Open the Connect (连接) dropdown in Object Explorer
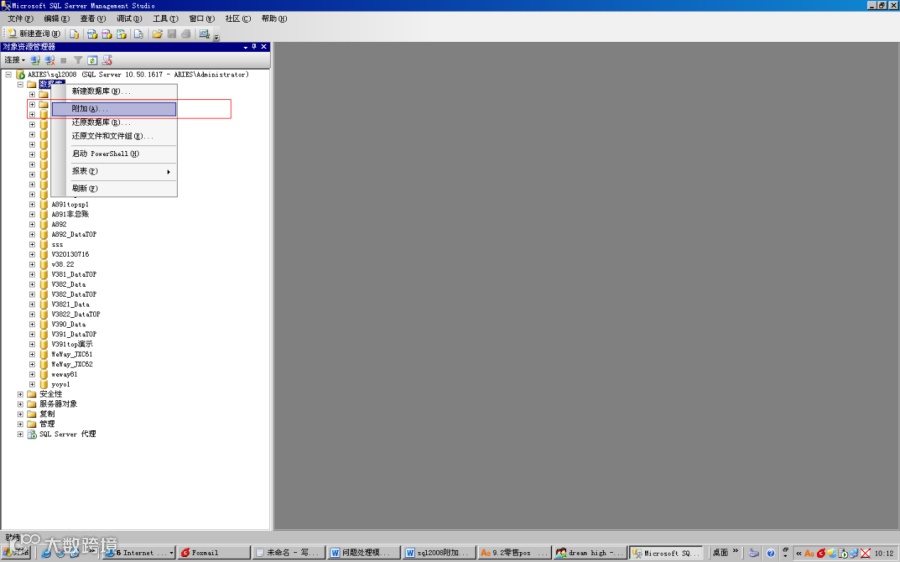900x562 pixels. tap(15, 60)
